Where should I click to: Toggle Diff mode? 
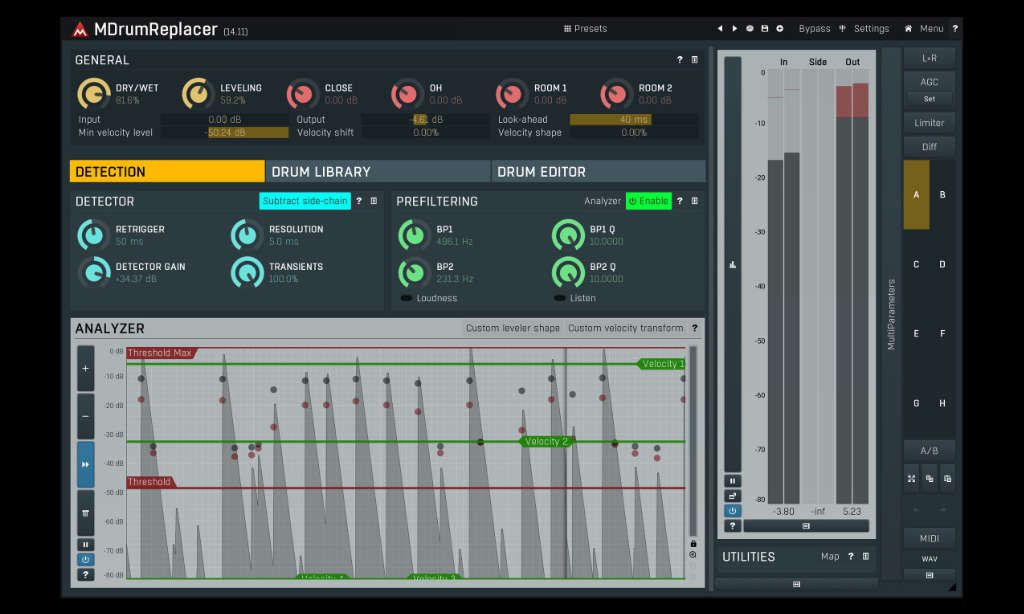929,147
